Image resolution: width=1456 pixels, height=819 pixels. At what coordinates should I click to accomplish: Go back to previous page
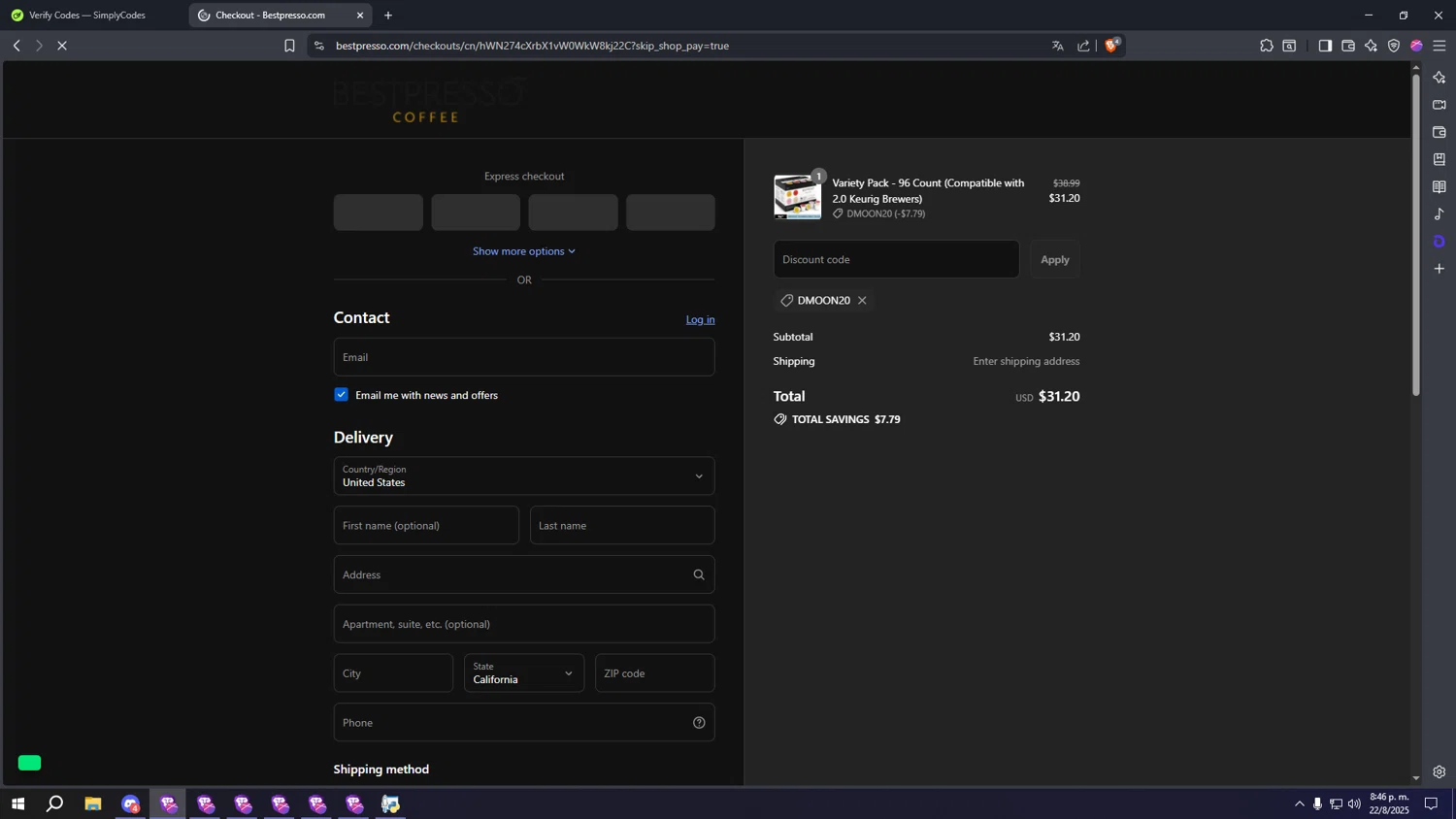point(17,46)
